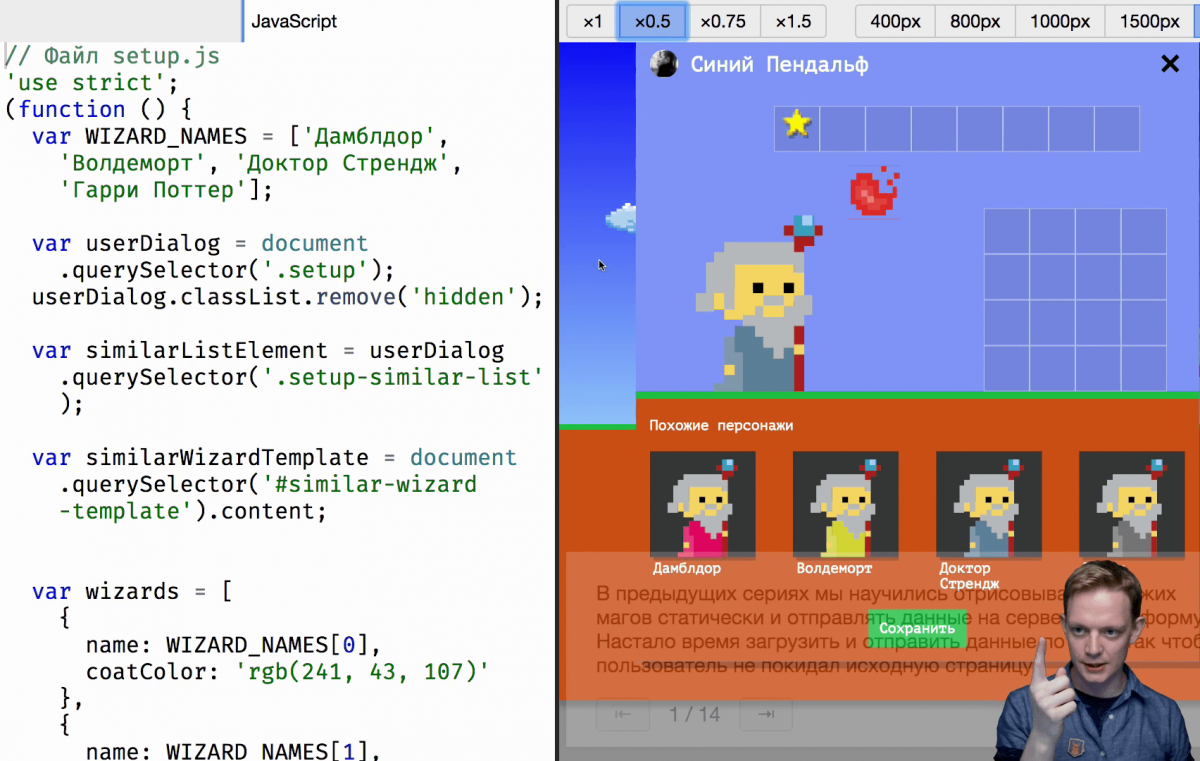1200x761 pixels.
Task: Click the classList.remove('hidden') code line
Action: point(287,297)
